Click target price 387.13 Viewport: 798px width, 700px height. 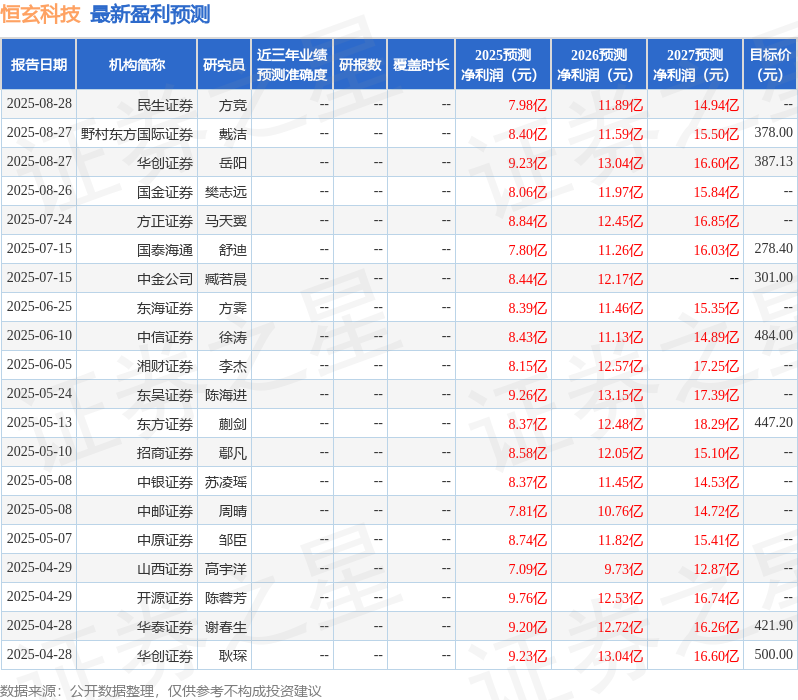click(x=774, y=161)
